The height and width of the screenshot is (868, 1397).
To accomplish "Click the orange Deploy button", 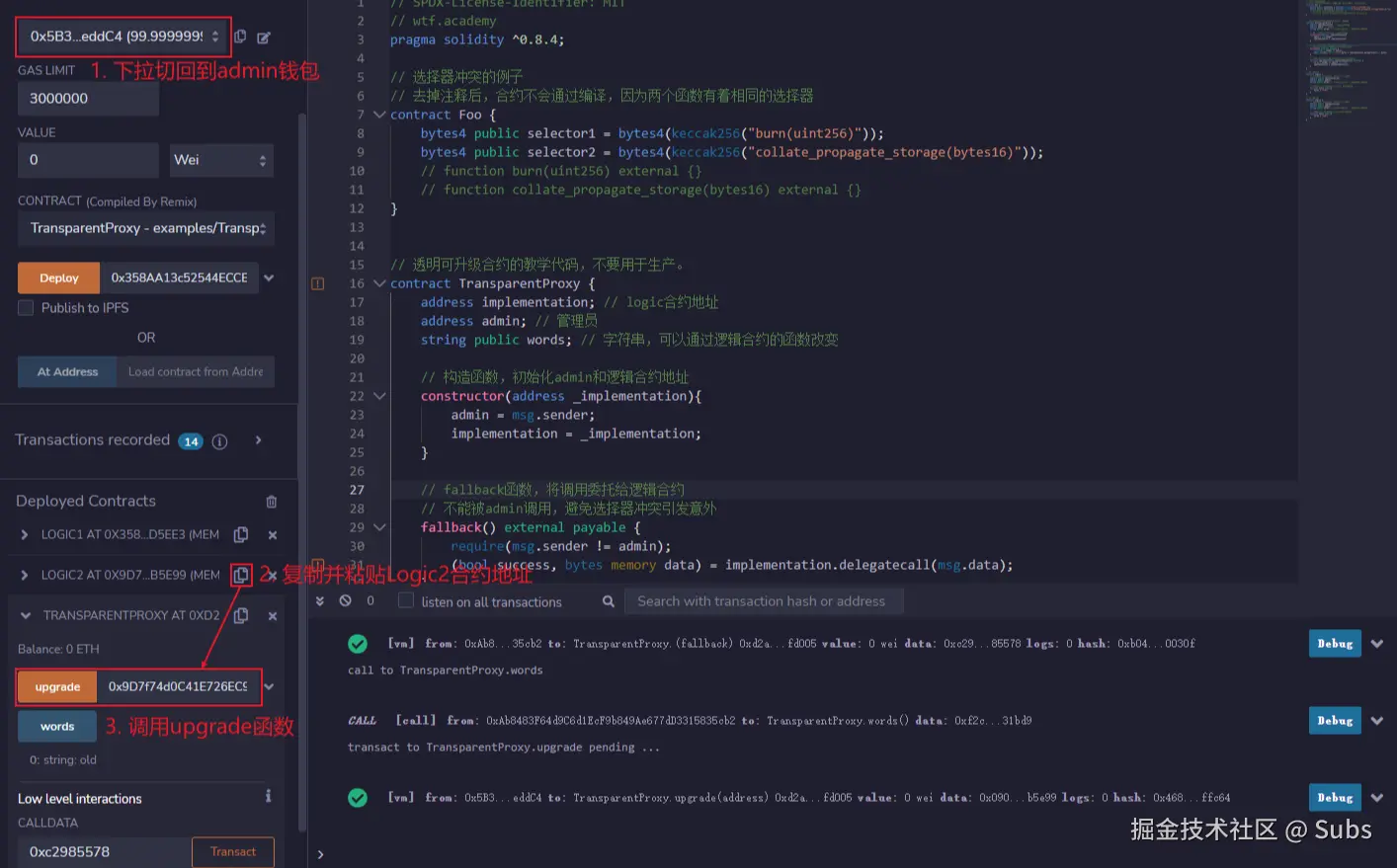I will coord(58,278).
